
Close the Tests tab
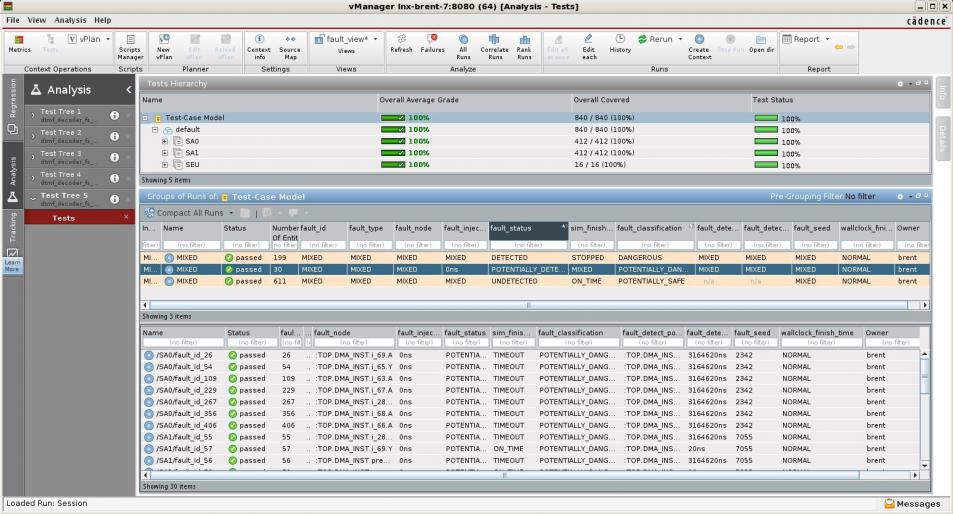pyautogui.click(x=126, y=217)
